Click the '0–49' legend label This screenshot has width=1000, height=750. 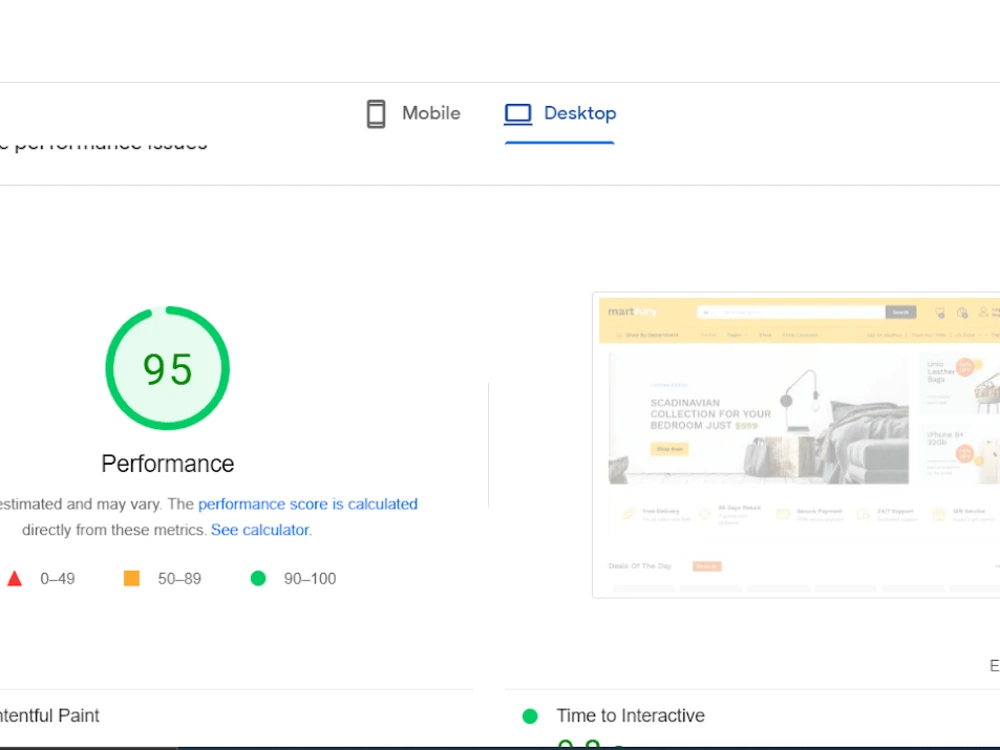(x=57, y=578)
